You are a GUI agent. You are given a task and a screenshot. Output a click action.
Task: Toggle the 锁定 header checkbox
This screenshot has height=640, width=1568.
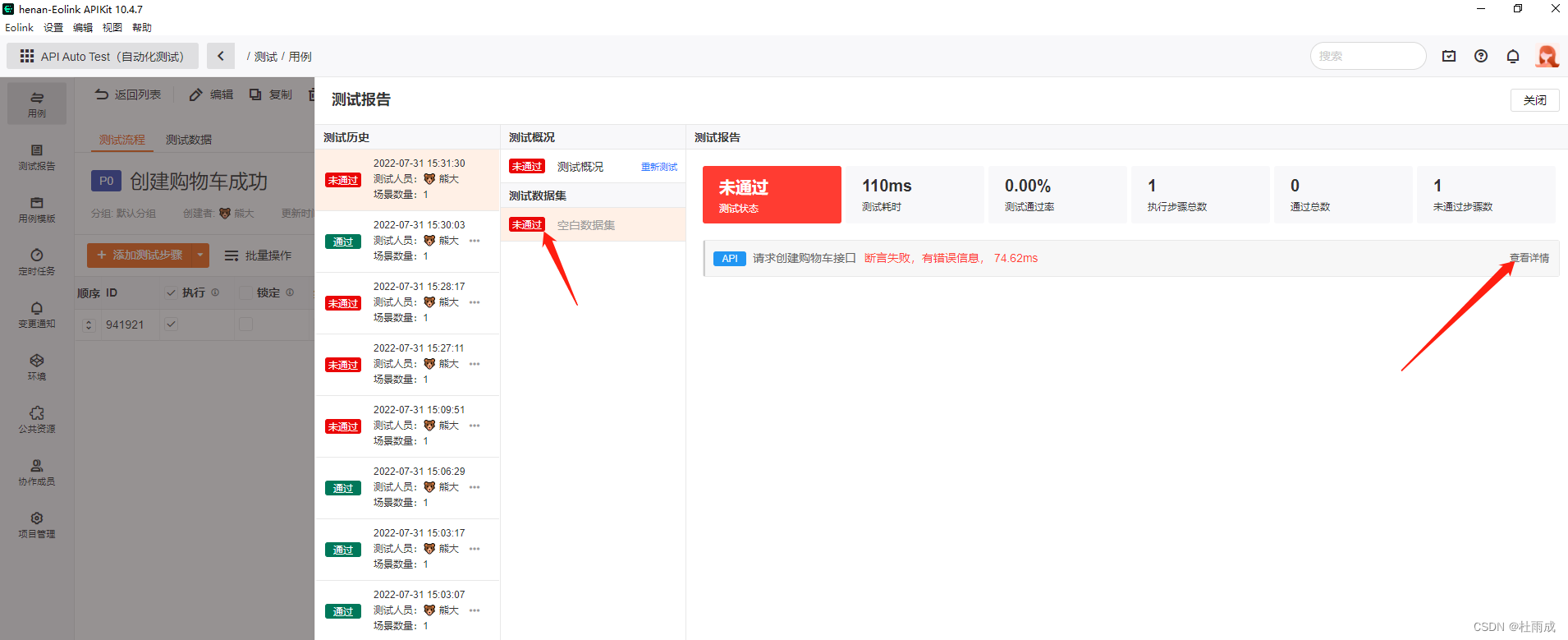pyautogui.click(x=245, y=292)
